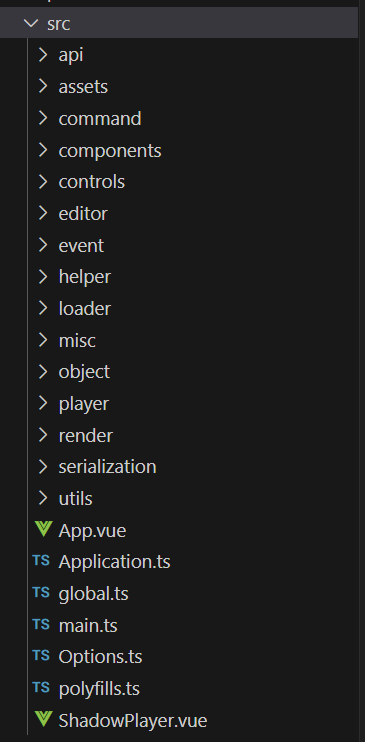Click the TS icon beside Options.ts
Screen dimensions: 365x742
[41, 656]
